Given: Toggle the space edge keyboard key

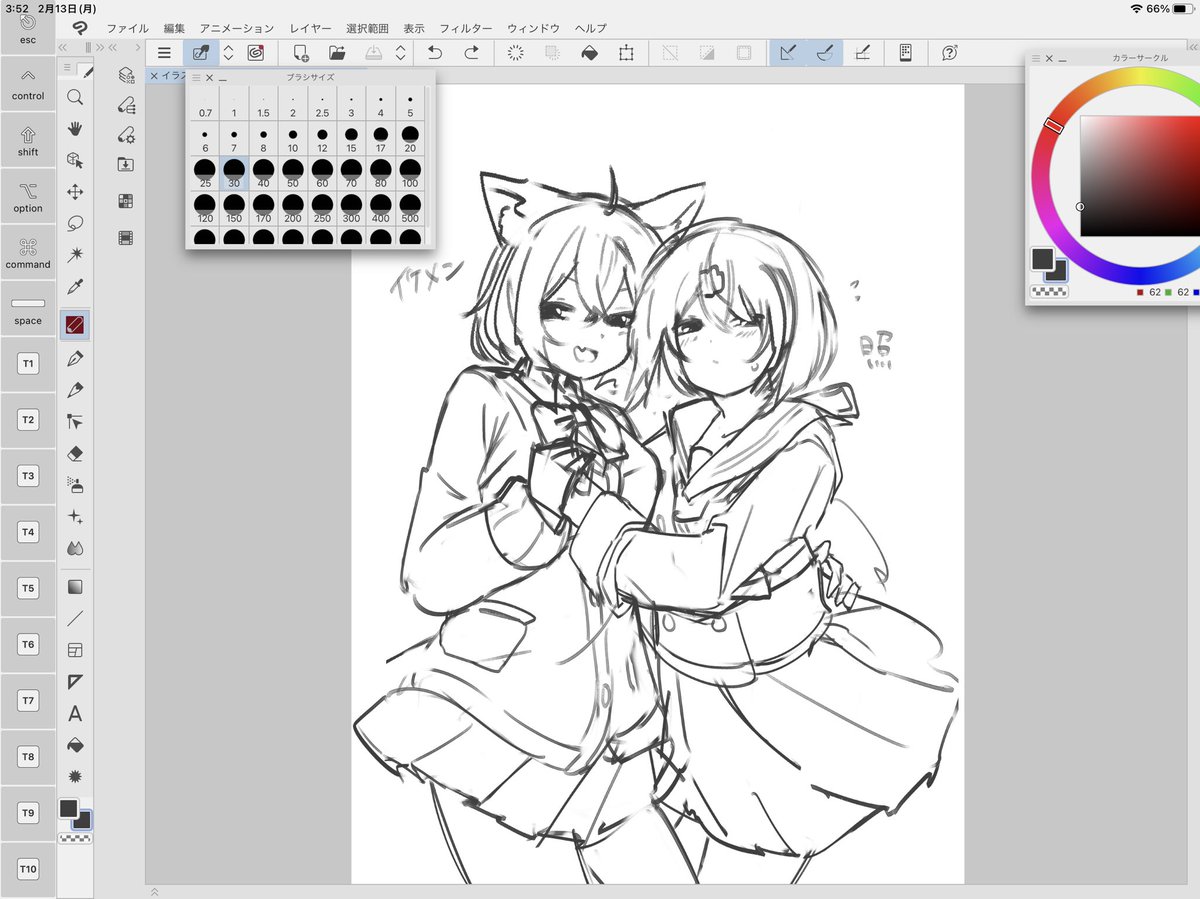Looking at the screenshot, I should (x=28, y=309).
